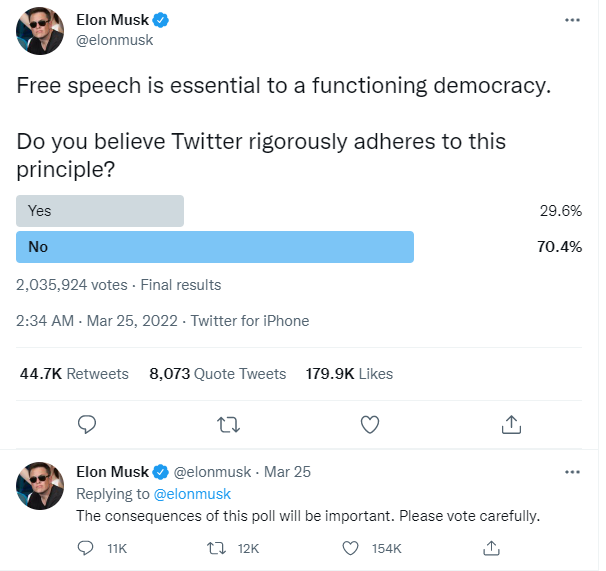Click the share icon under main tweet

511,425
